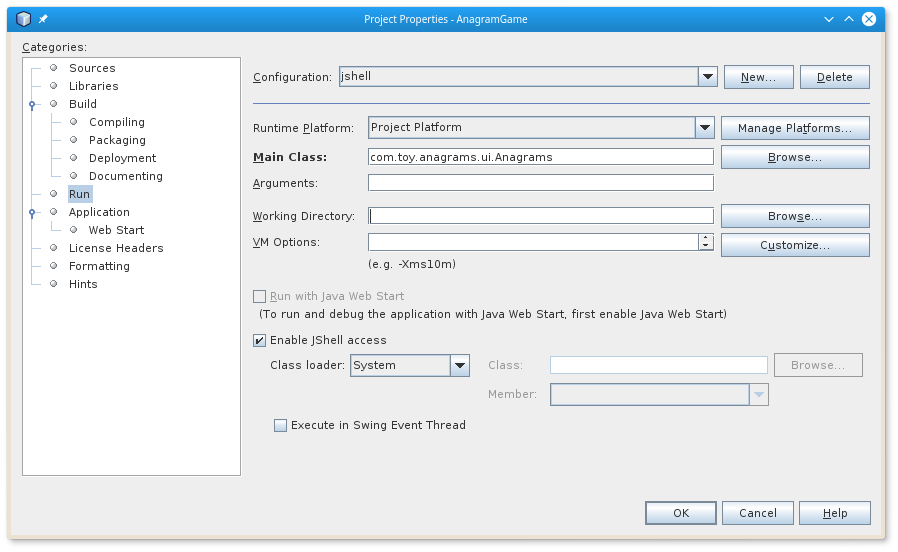Collapse the Build tree node
898x552 pixels.
[32, 104]
